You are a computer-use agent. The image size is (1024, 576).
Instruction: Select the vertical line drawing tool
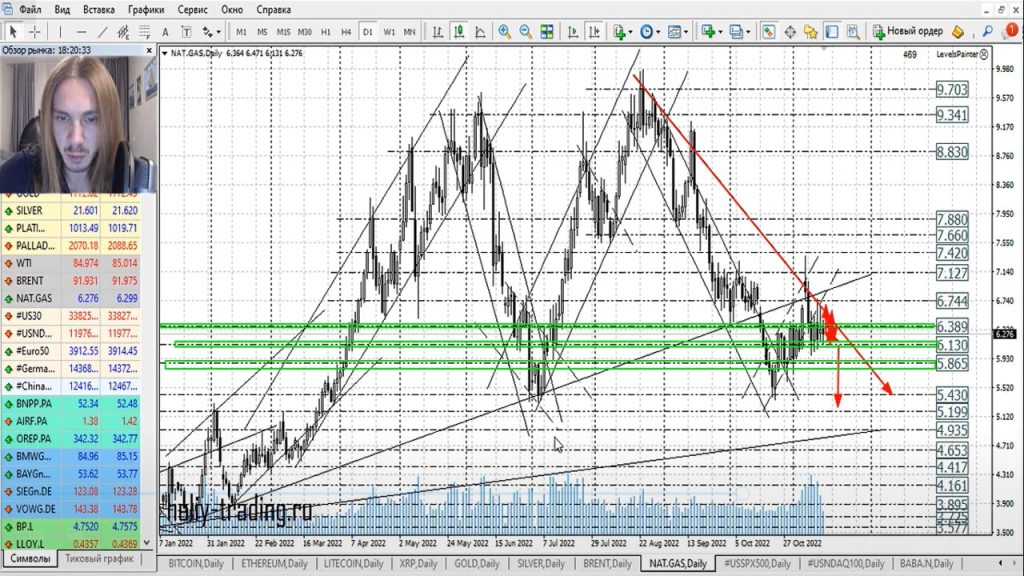[x=61, y=32]
